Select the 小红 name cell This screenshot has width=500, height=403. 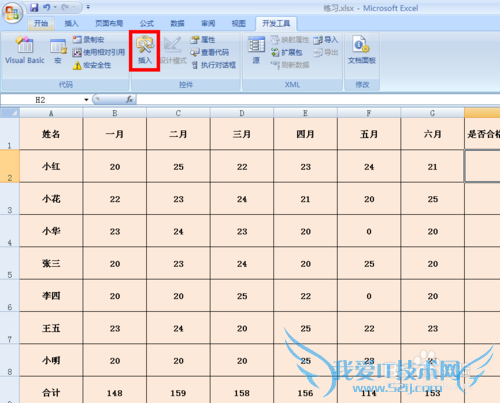[x=51, y=166]
